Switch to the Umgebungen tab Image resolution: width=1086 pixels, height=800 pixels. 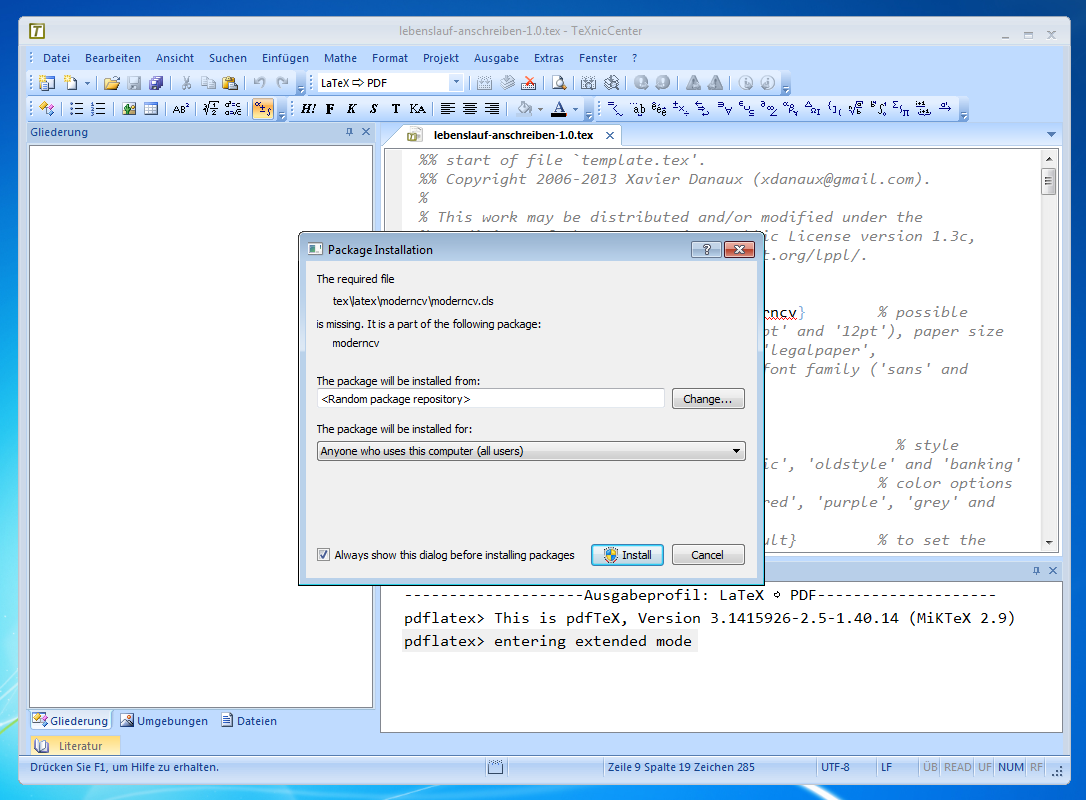coord(164,721)
